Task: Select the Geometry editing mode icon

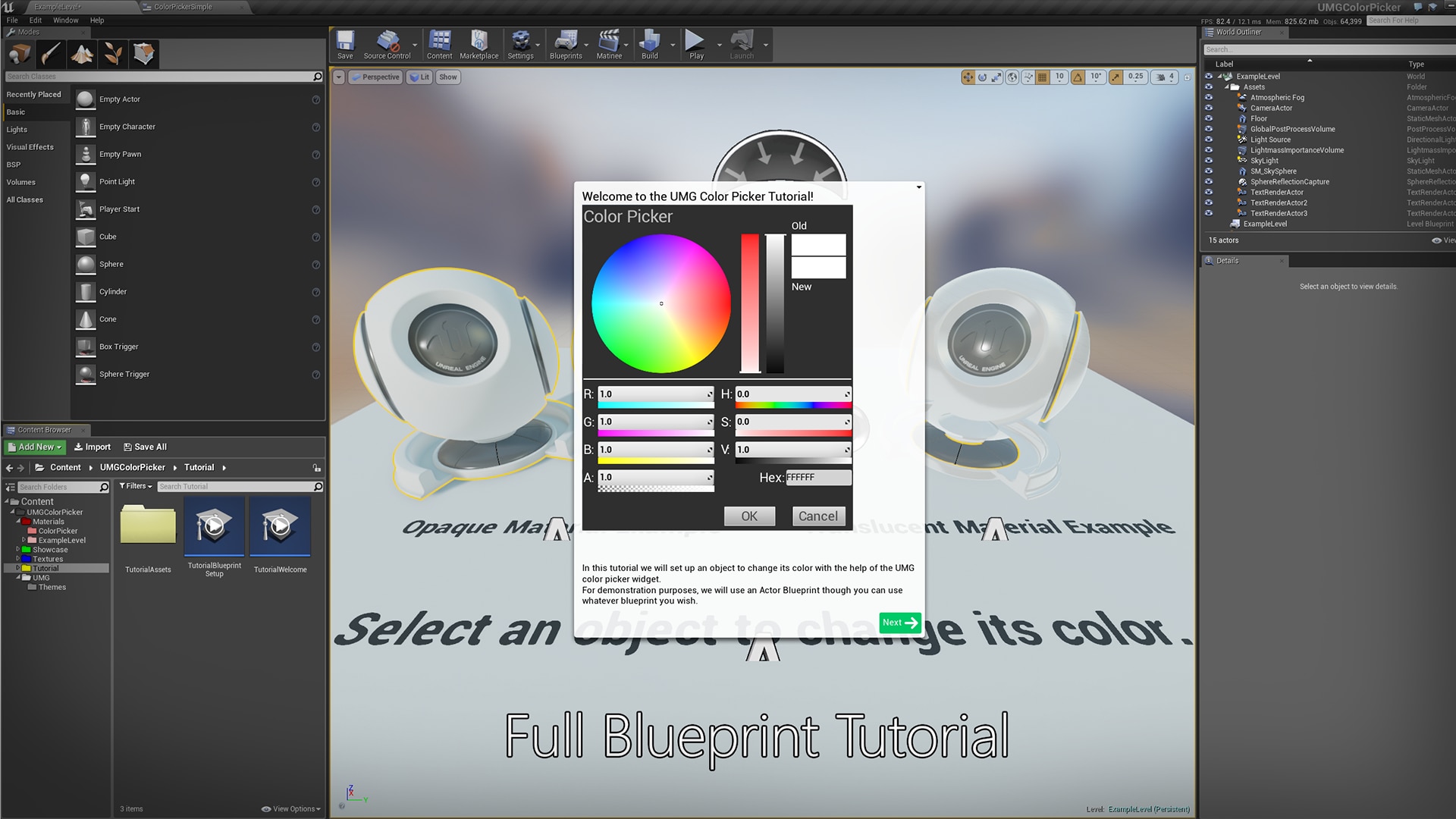Action: pos(143,54)
